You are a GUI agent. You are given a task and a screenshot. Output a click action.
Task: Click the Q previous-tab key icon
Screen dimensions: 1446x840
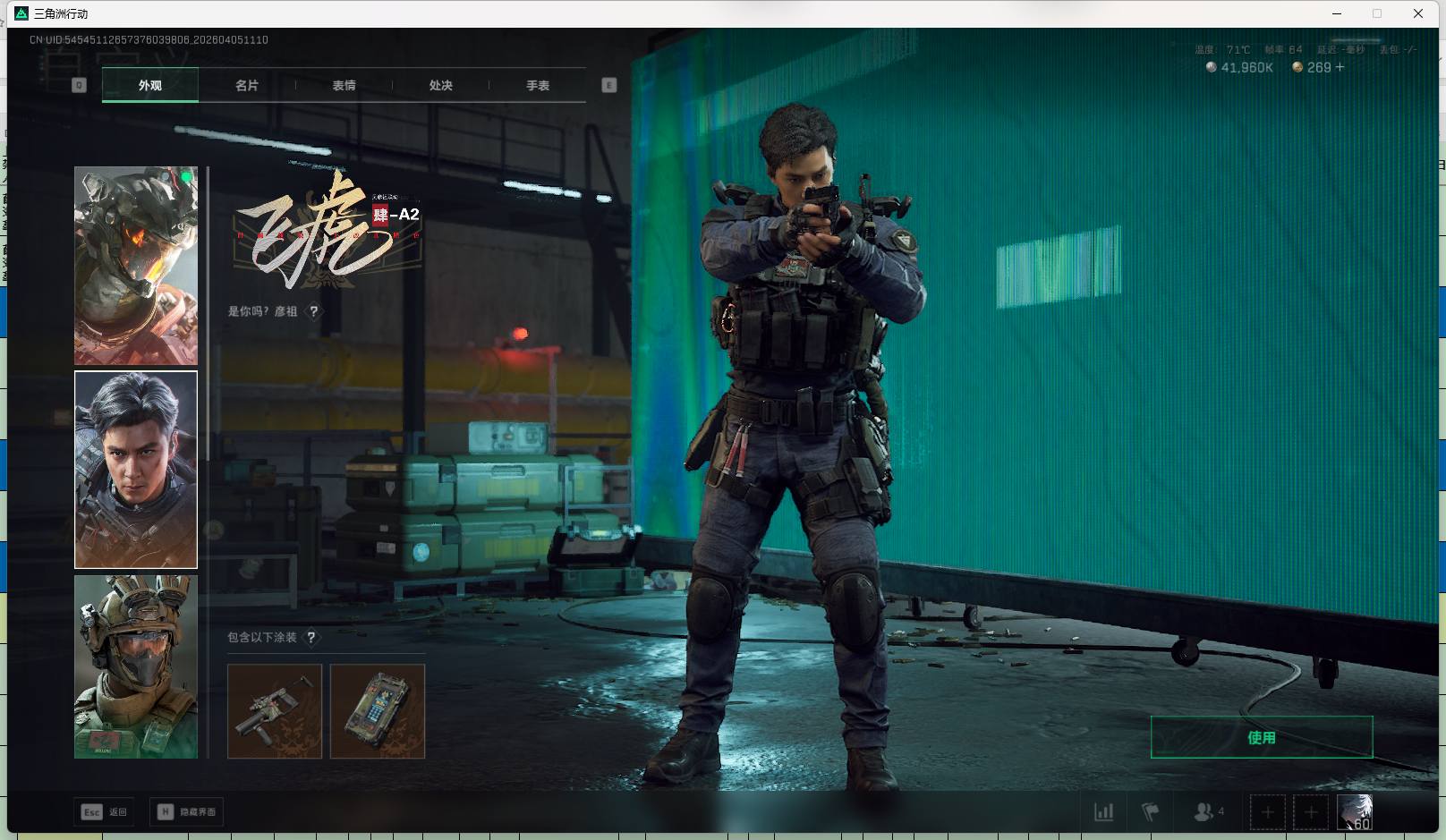coord(79,85)
